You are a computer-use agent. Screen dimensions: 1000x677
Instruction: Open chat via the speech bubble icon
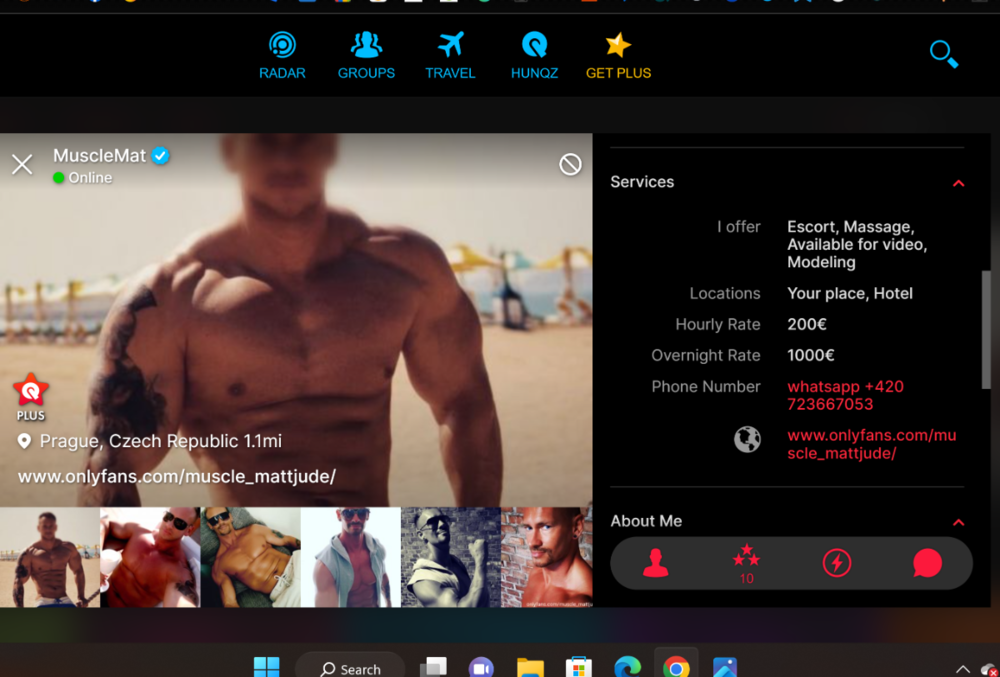(927, 562)
